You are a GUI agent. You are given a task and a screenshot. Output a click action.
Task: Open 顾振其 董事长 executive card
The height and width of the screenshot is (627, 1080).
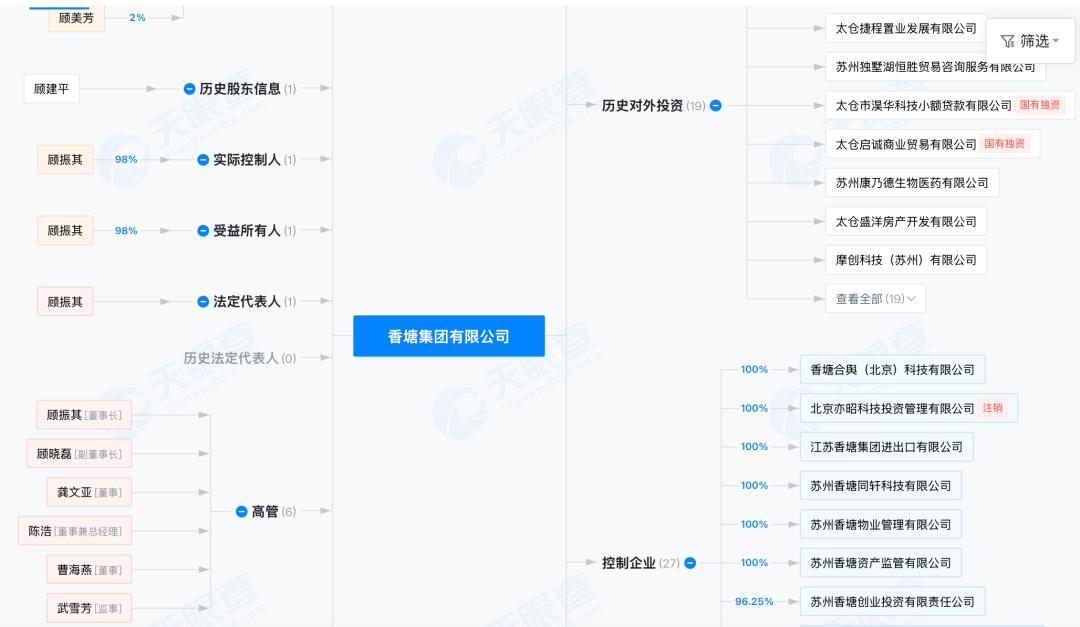[x=84, y=415]
